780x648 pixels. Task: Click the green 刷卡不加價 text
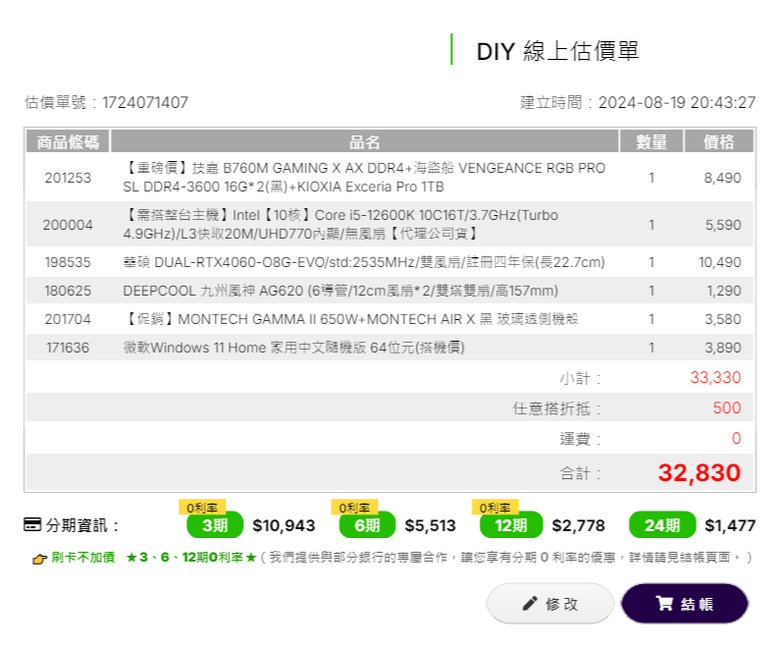pos(83,557)
